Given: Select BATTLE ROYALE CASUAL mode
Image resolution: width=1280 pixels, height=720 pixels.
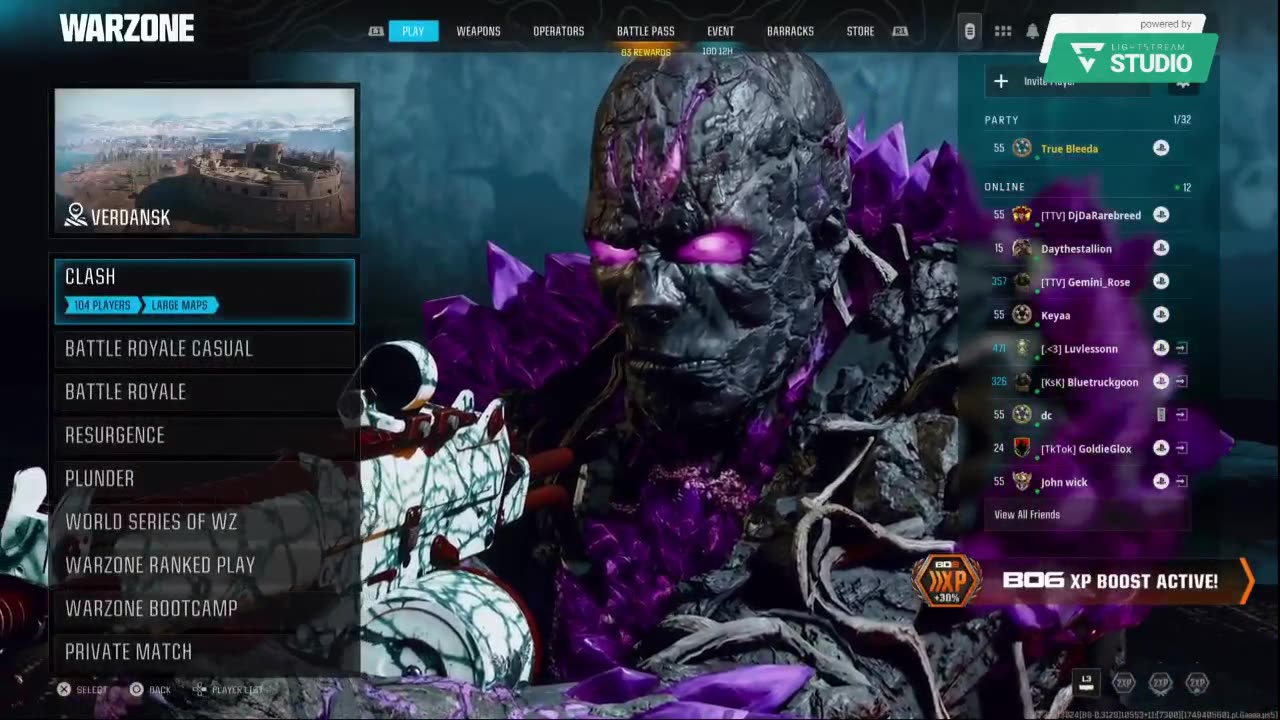Looking at the screenshot, I should [205, 348].
